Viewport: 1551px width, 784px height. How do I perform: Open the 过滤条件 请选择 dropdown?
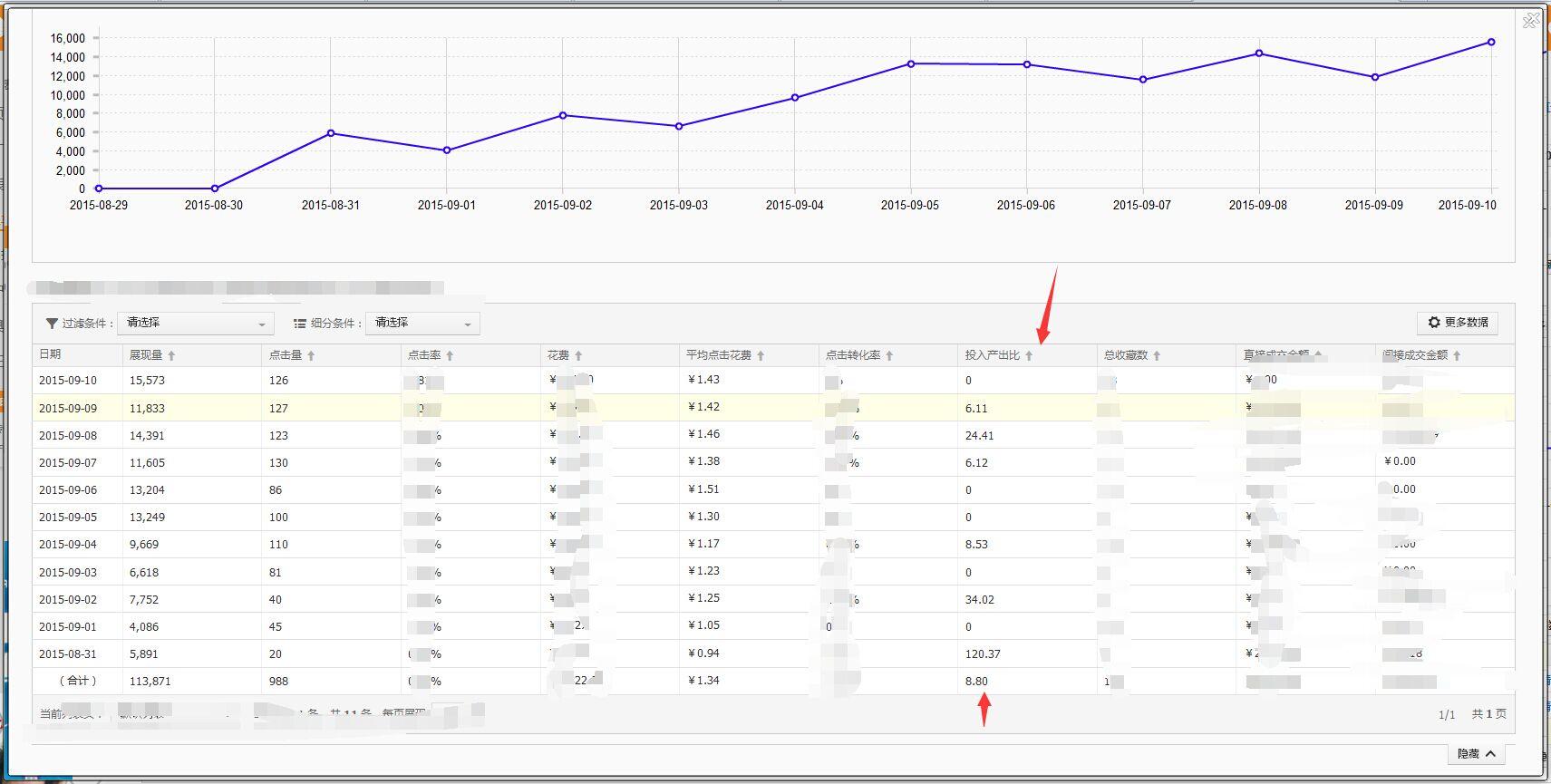196,323
